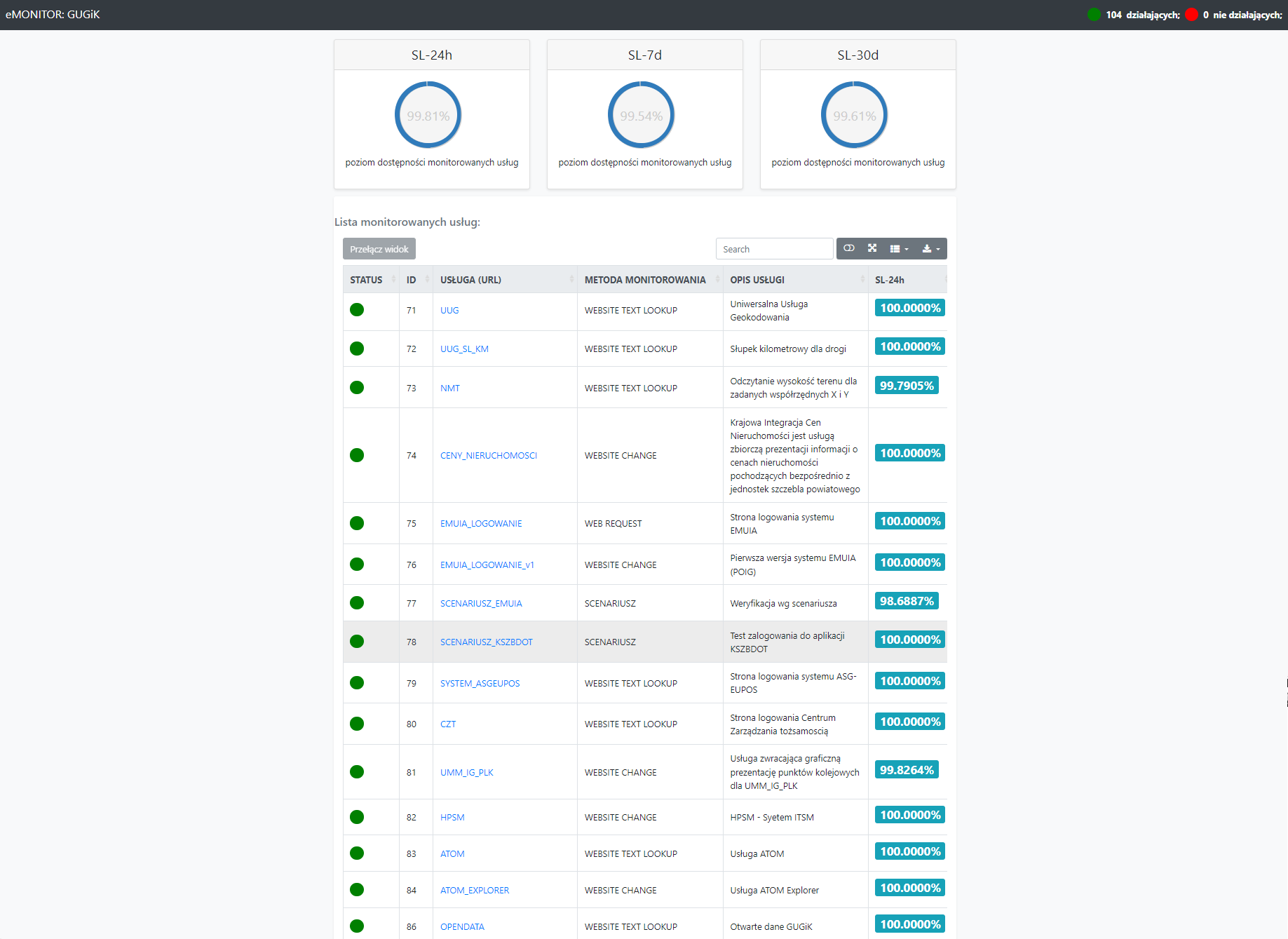Click the Przełącz widok button

click(379, 249)
